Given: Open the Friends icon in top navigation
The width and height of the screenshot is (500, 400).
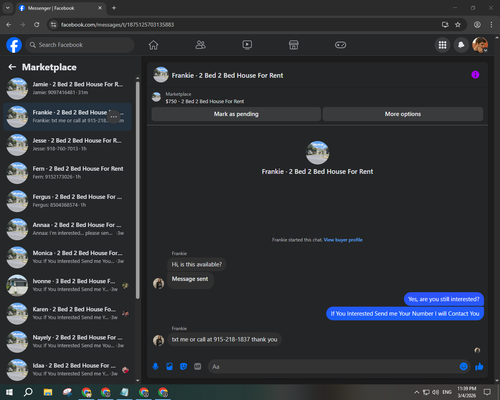Looking at the screenshot, I should [x=200, y=45].
